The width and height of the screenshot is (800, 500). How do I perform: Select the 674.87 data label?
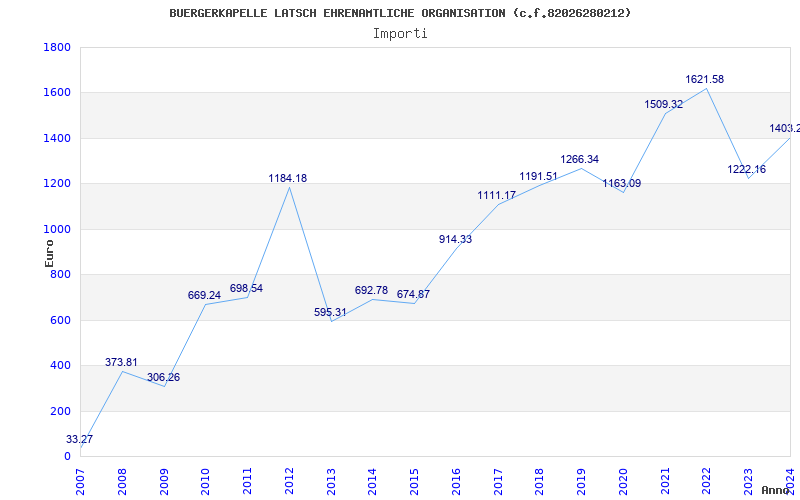pyautogui.click(x=413, y=294)
